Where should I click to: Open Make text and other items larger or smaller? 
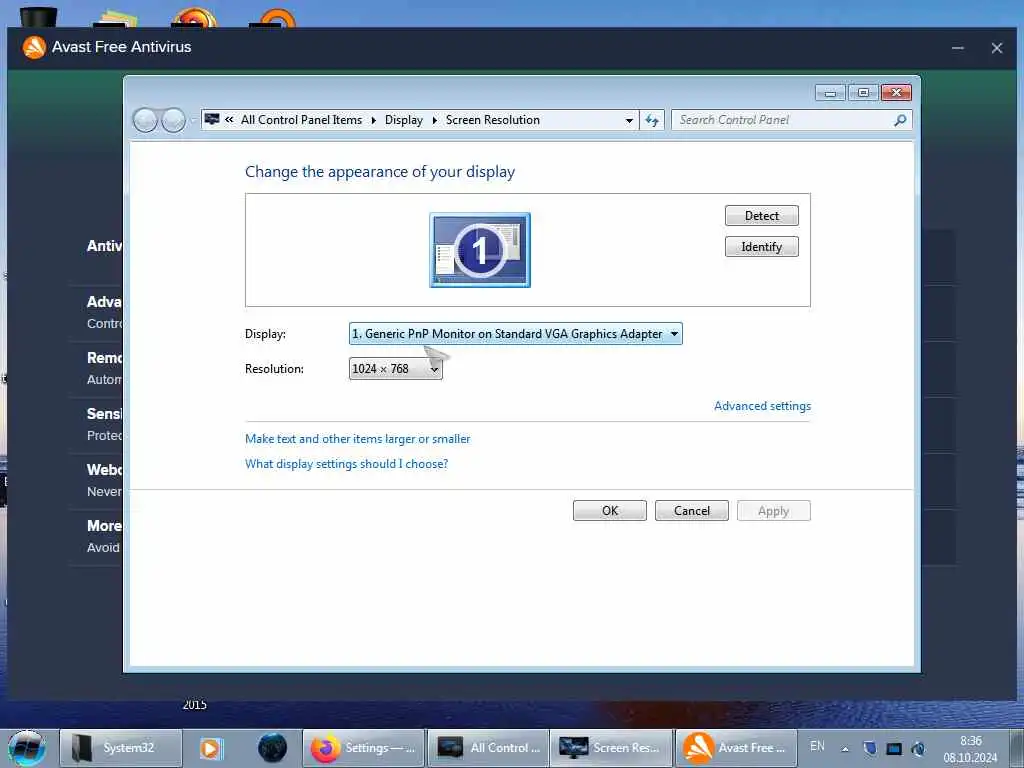(x=357, y=439)
